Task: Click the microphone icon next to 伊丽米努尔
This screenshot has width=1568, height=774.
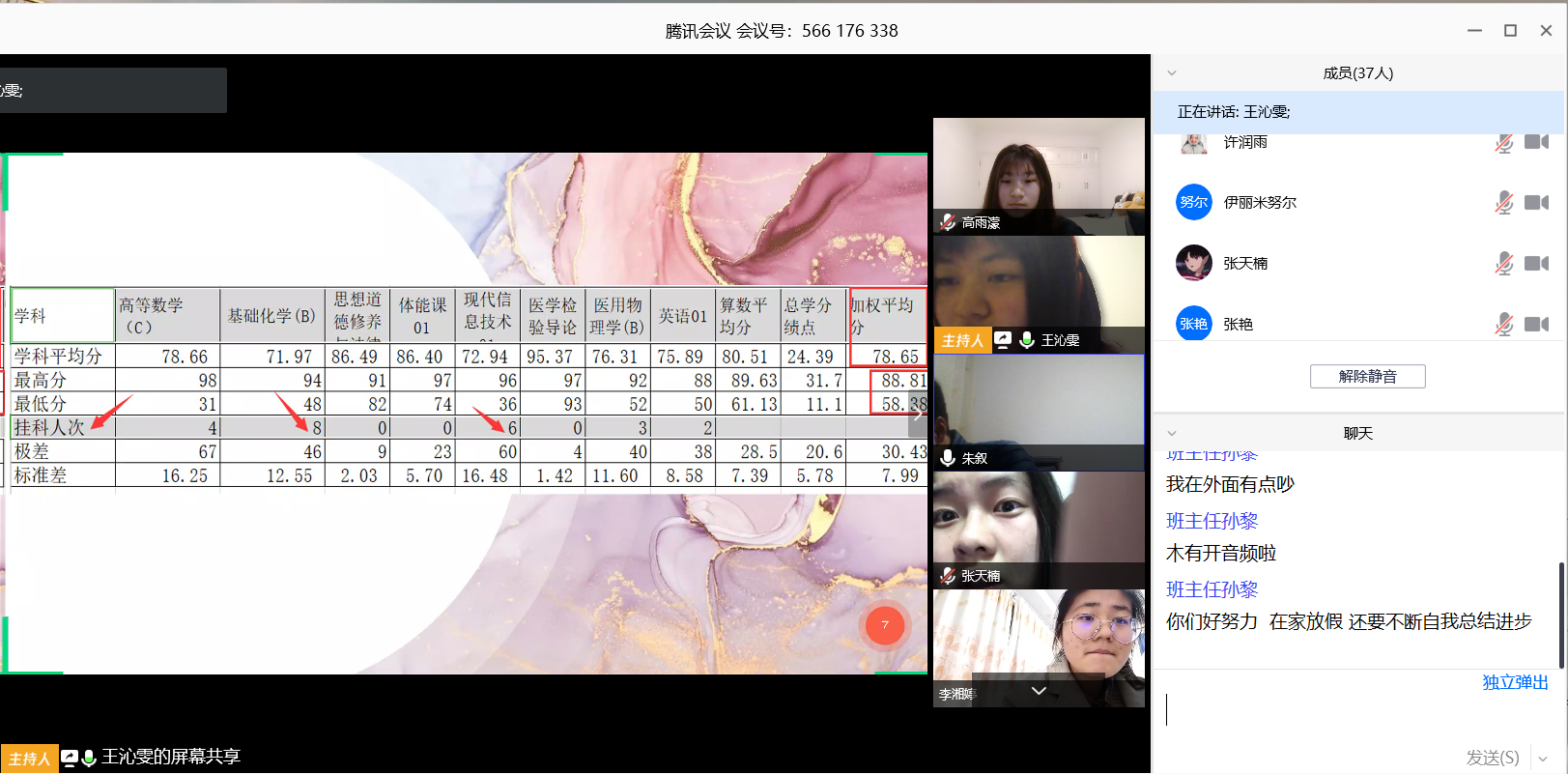Action: point(1503,203)
